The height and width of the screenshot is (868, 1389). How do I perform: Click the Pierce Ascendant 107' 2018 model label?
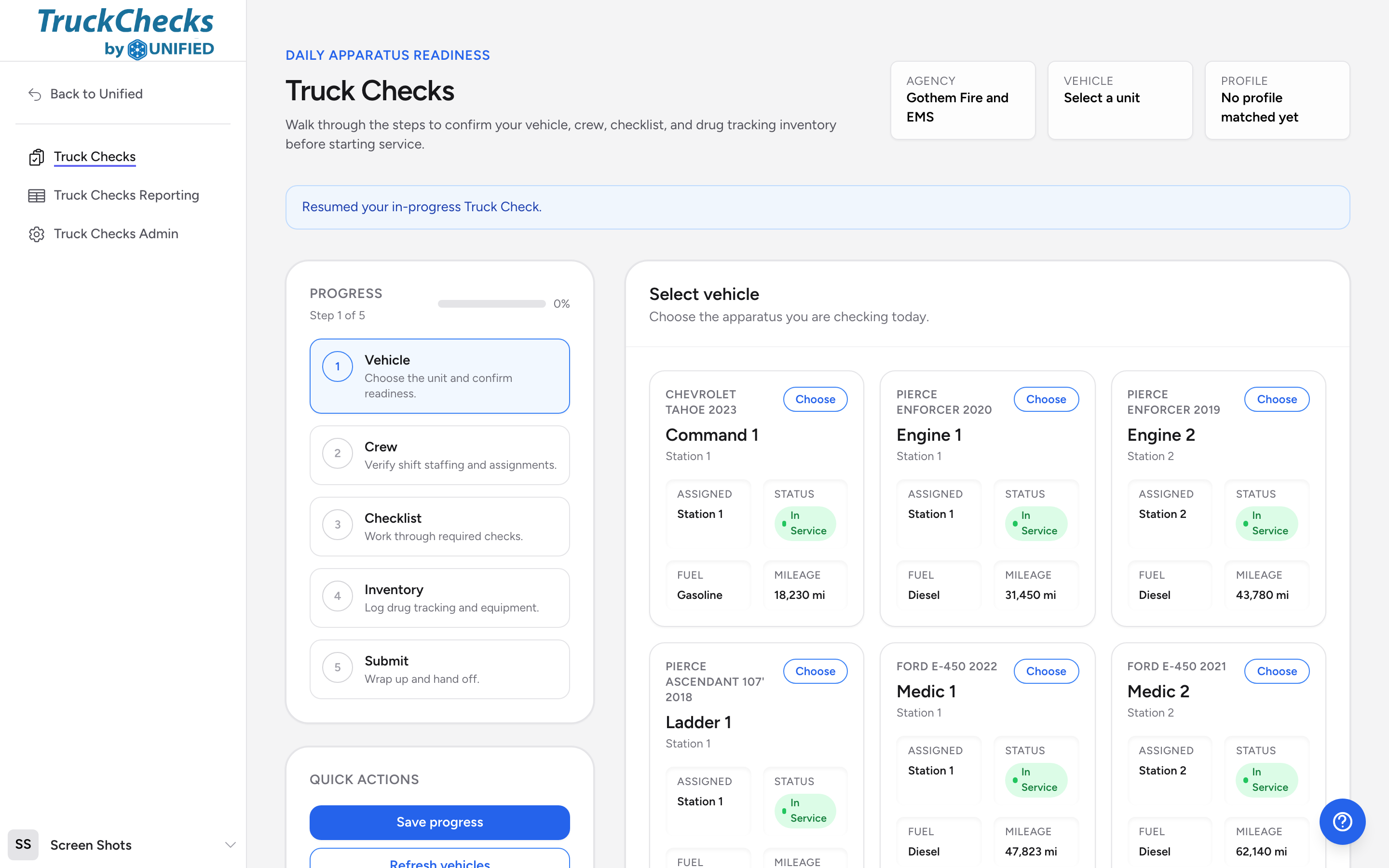pyautogui.click(x=715, y=682)
